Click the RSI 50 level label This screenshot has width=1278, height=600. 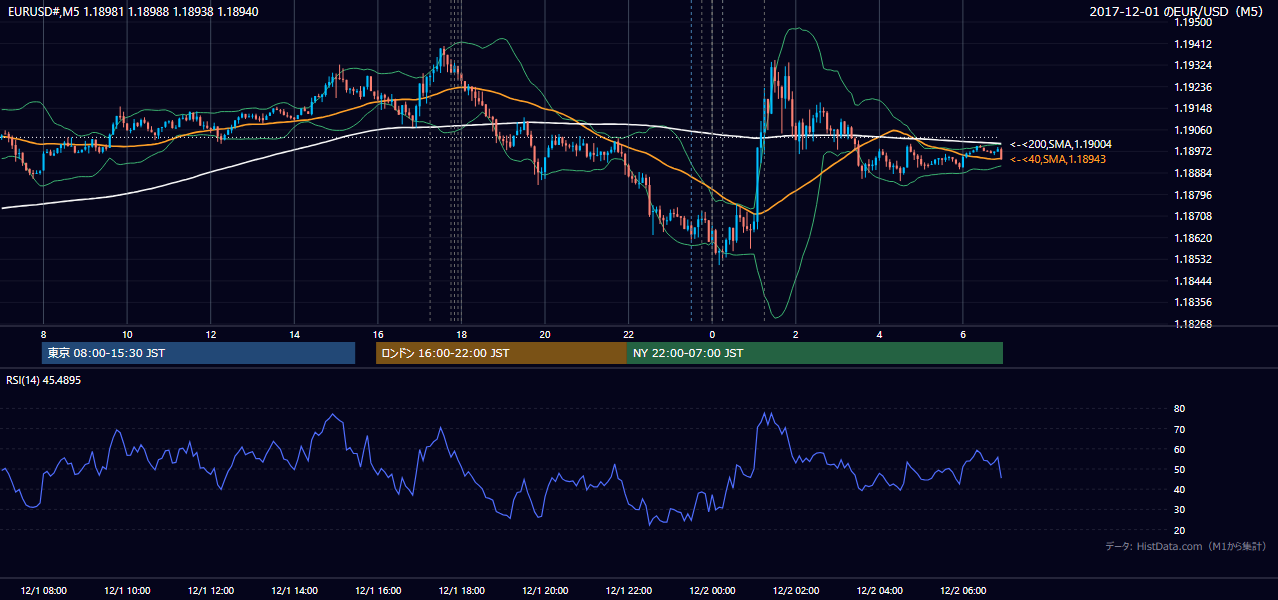[1179, 469]
